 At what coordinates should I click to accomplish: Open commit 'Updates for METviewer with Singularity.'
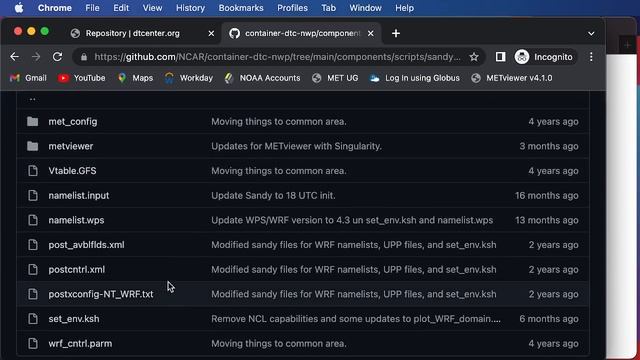(296, 146)
